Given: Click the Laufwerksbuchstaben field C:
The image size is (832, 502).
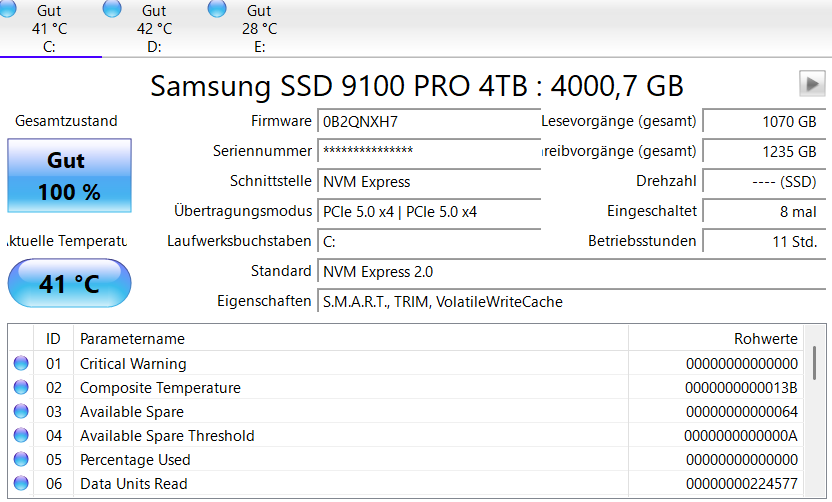Looking at the screenshot, I should pyautogui.click(x=429, y=241).
